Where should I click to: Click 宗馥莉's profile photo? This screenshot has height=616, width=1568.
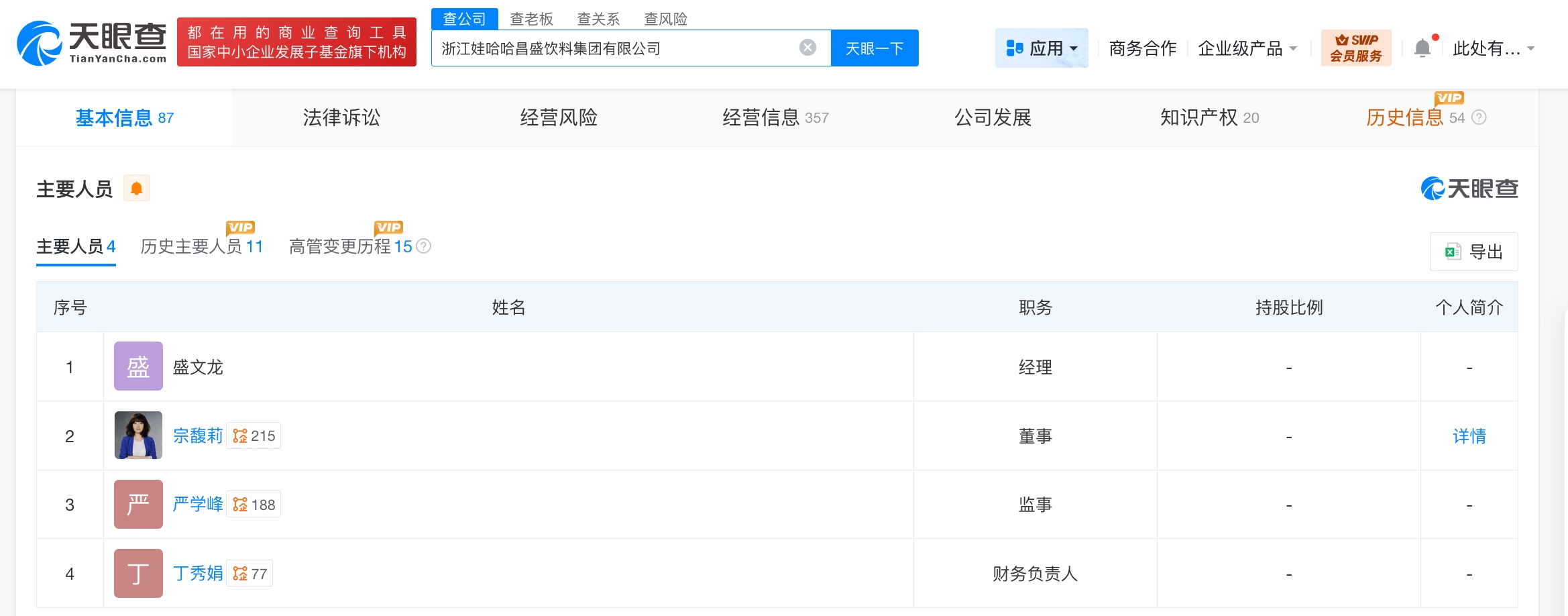[138, 435]
